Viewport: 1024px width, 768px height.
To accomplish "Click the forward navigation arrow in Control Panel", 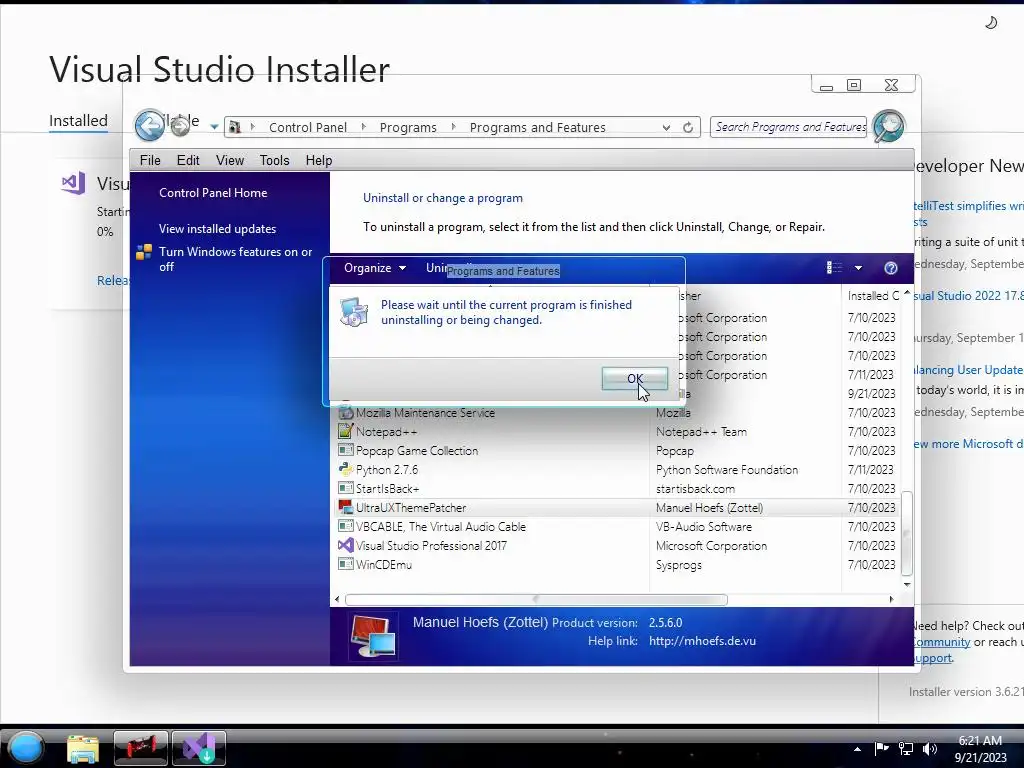I will pyautogui.click(x=180, y=127).
